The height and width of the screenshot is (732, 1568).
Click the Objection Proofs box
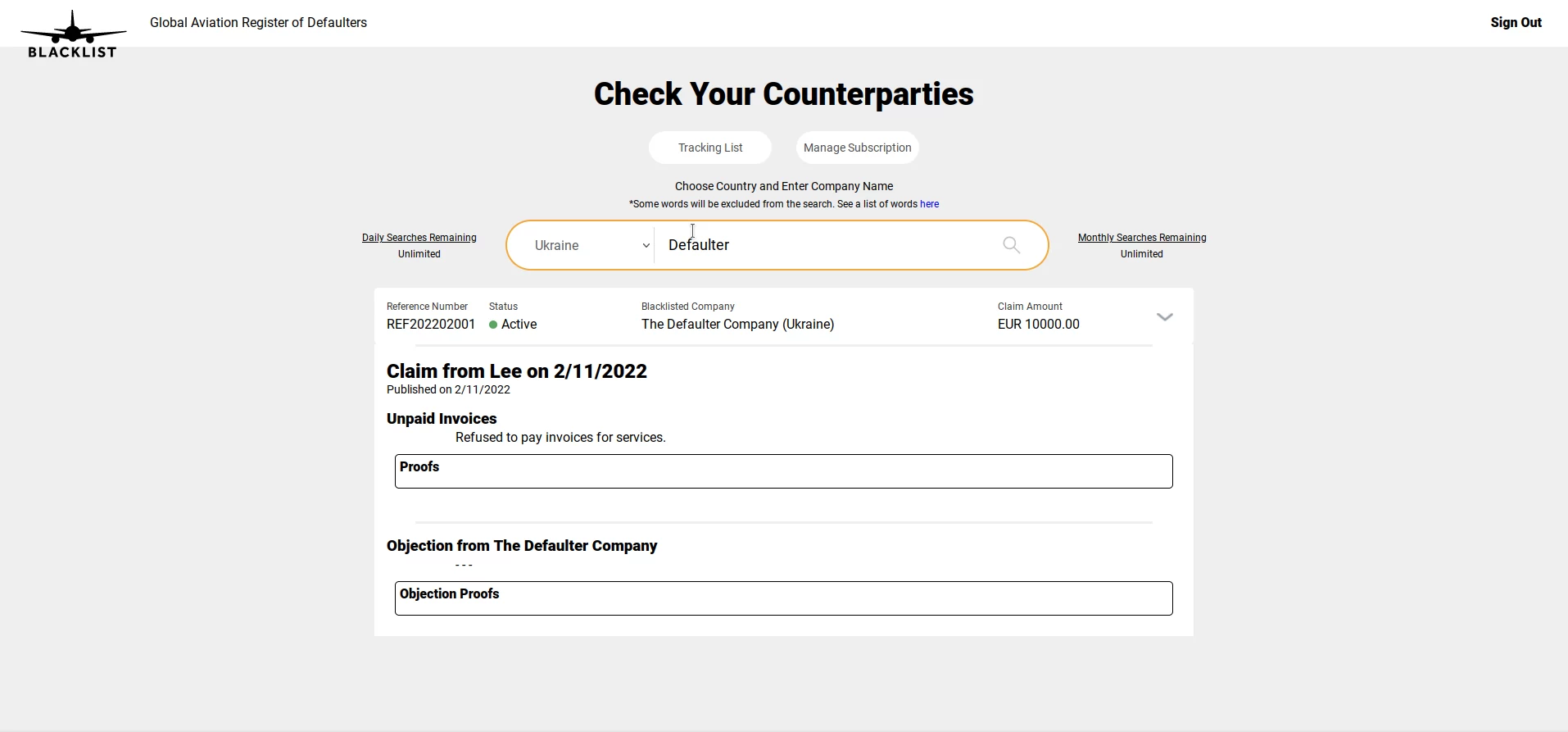784,598
